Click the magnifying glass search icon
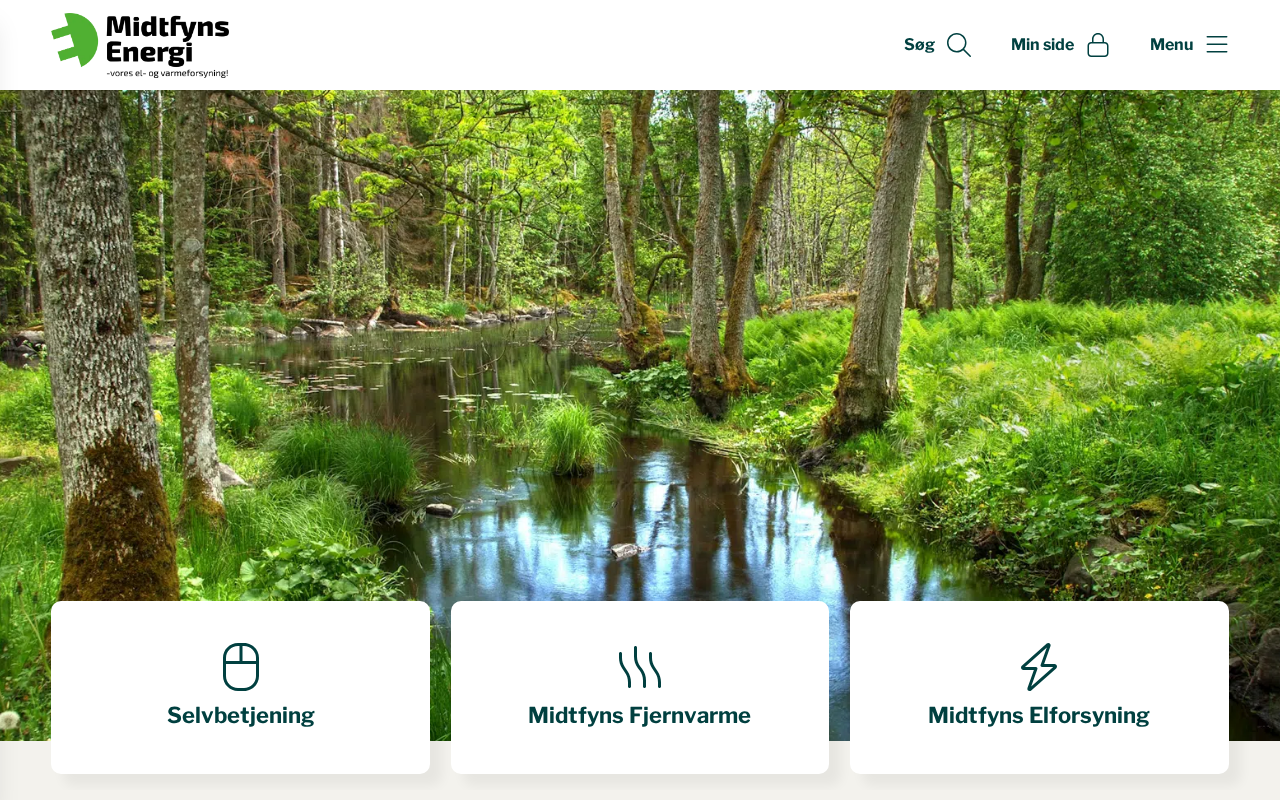Screen dimensions: 1280x800 point(959,45)
